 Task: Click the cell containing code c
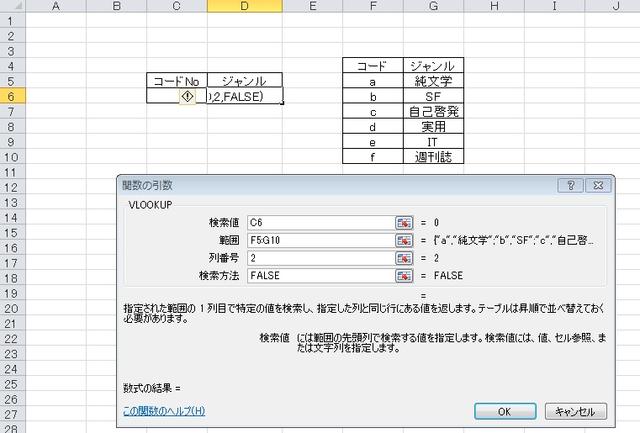click(373, 111)
